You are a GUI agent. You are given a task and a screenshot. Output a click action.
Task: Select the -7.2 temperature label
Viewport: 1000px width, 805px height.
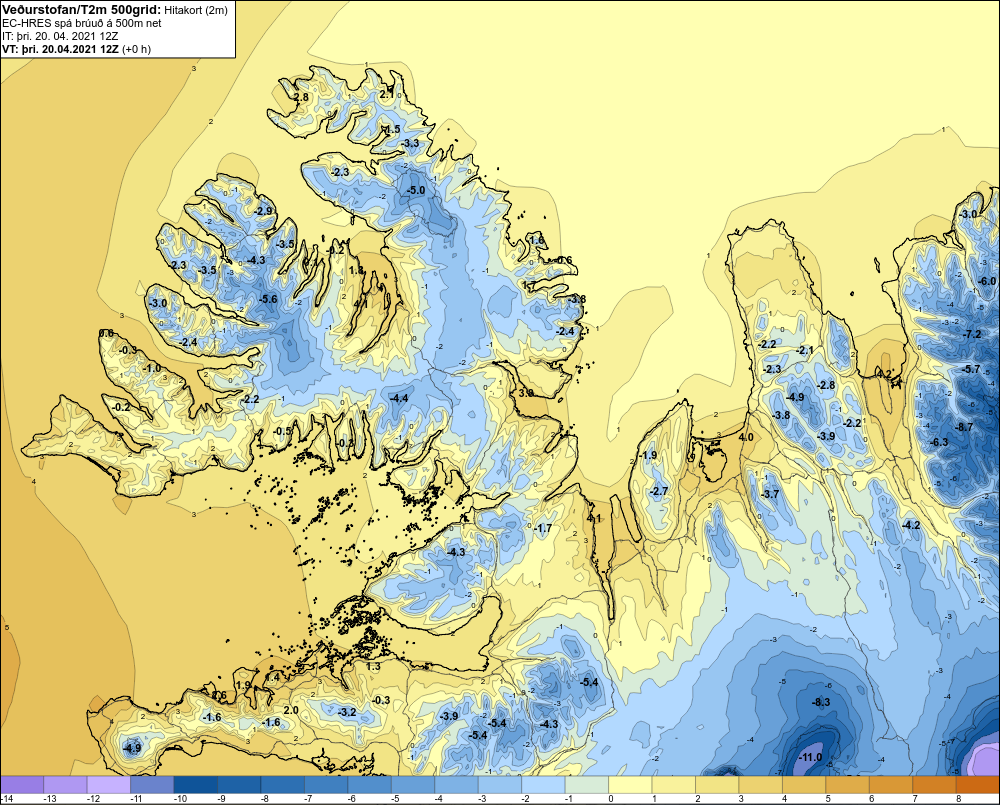click(972, 334)
